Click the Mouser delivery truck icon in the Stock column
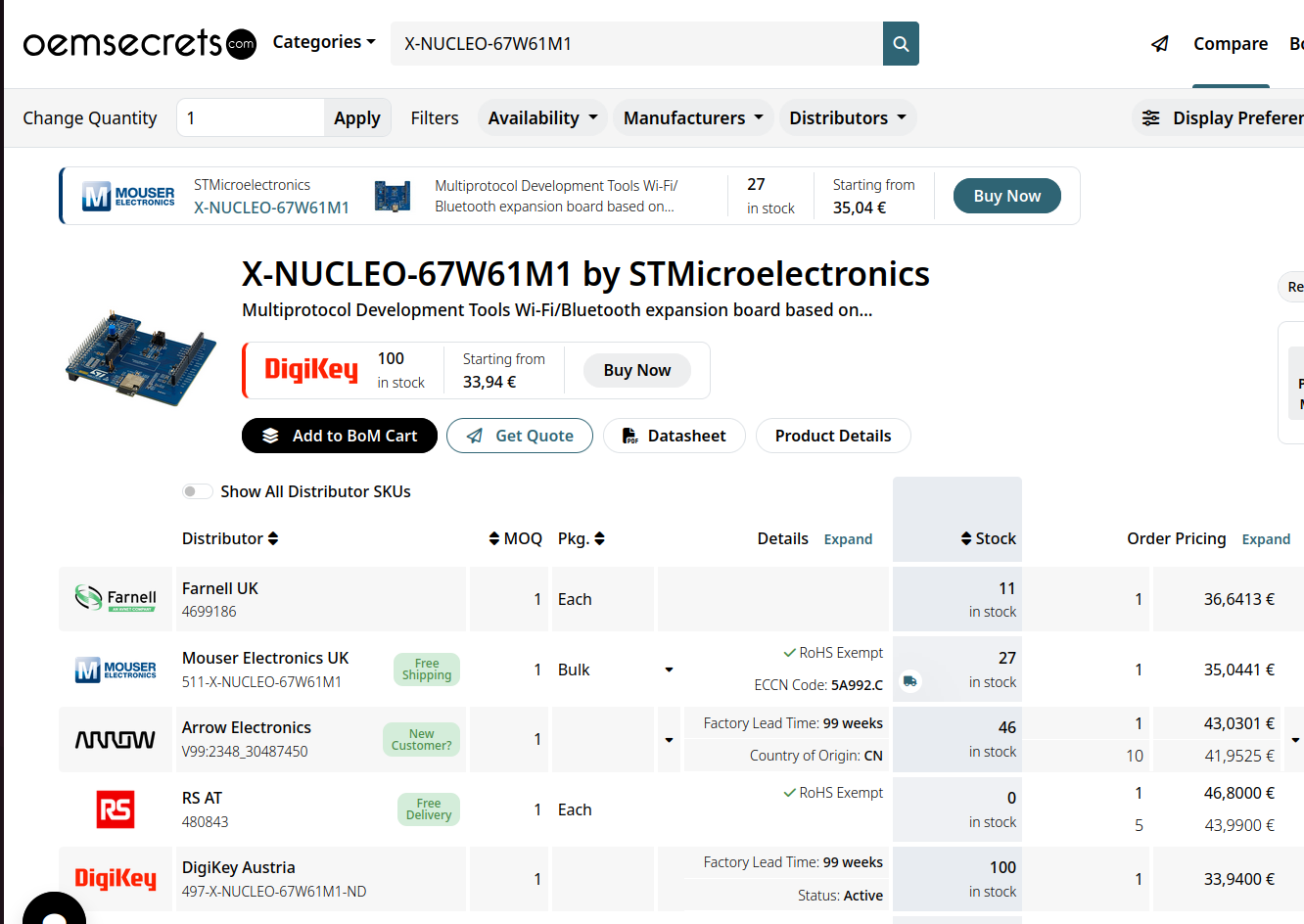This screenshot has height=924, width=1304. (910, 681)
